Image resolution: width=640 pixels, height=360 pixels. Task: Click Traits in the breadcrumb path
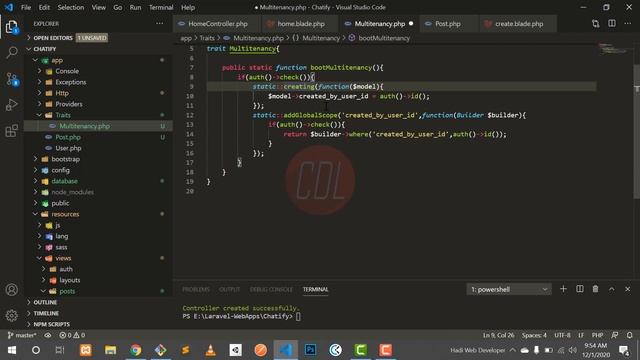[x=207, y=38]
